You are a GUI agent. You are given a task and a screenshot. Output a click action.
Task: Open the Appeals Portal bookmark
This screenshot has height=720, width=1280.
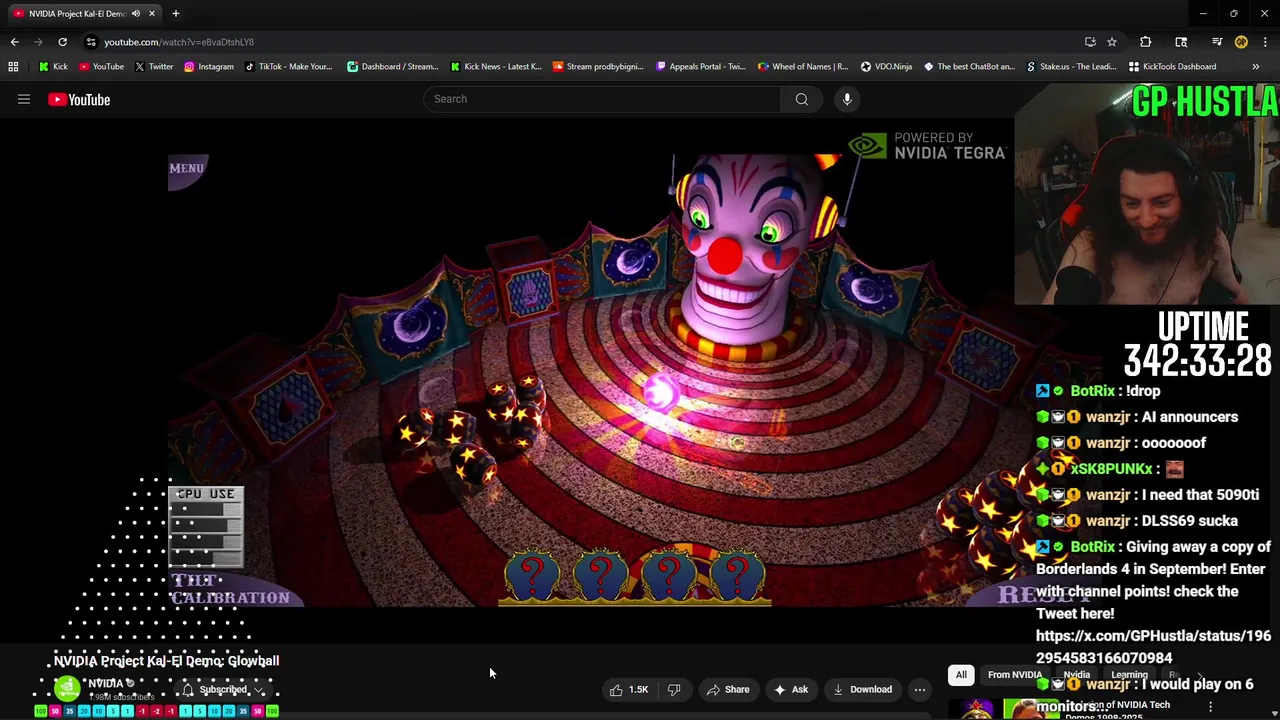click(x=700, y=67)
